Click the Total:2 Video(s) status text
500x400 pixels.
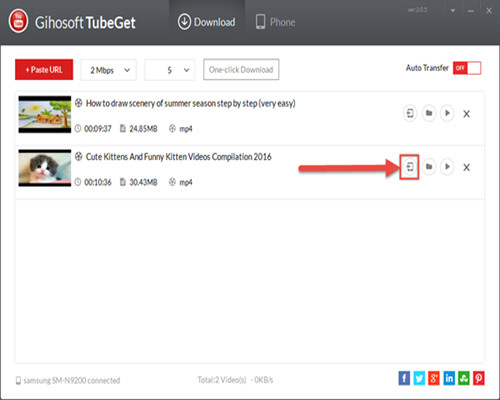(222, 380)
